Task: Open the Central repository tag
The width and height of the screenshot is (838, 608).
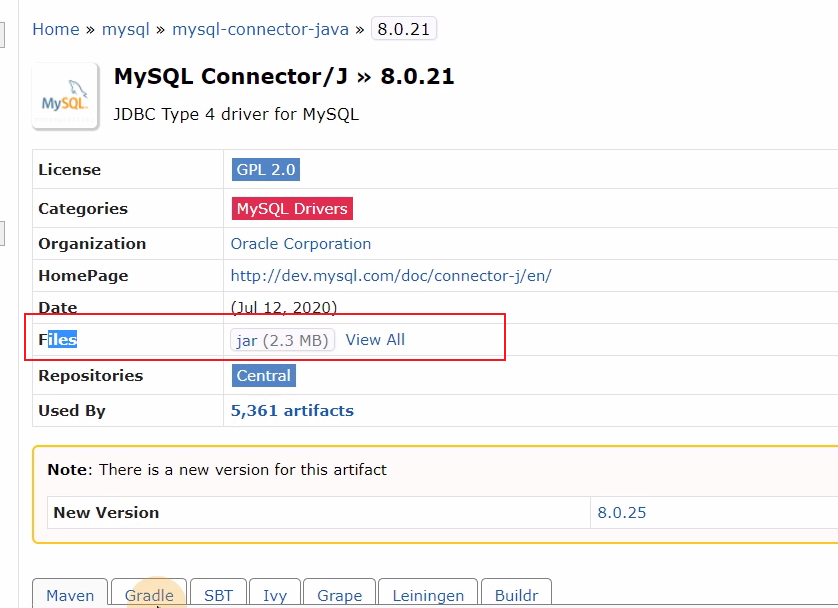Action: (x=263, y=376)
